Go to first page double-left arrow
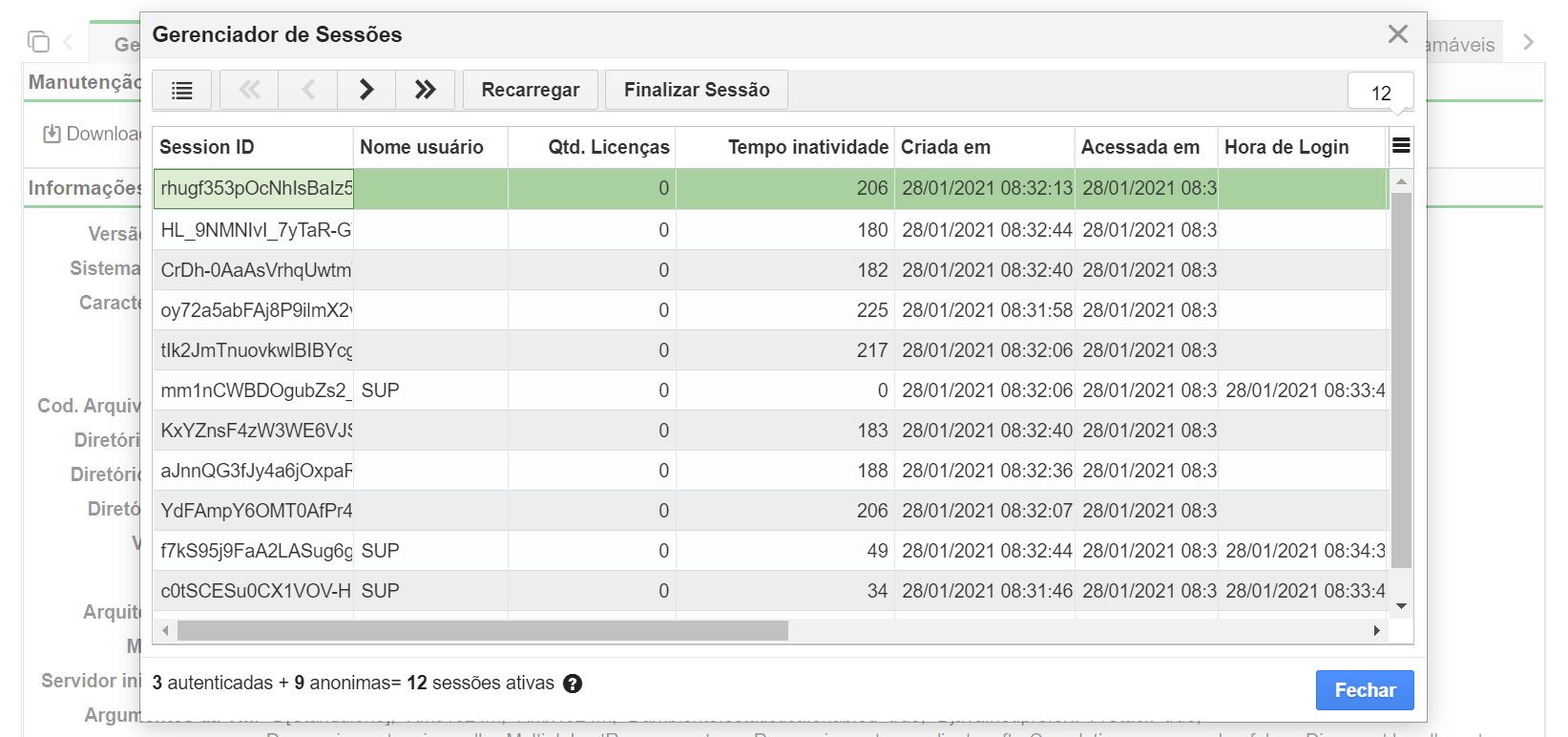The height and width of the screenshot is (737, 1568). click(249, 90)
